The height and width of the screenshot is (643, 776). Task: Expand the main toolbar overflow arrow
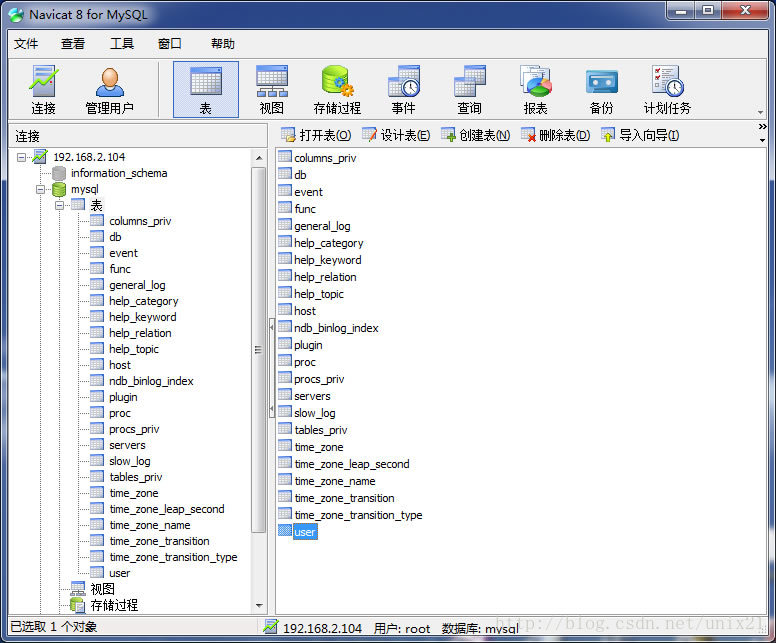pyautogui.click(x=761, y=112)
